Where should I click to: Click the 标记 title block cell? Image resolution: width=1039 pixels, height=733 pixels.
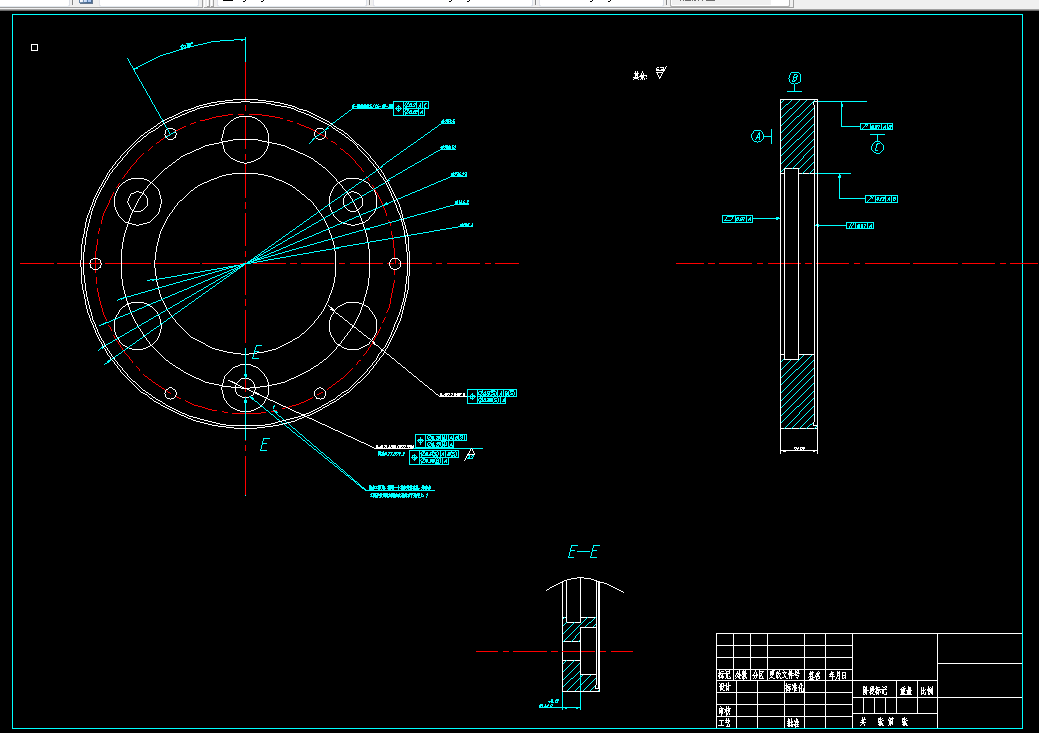724,675
